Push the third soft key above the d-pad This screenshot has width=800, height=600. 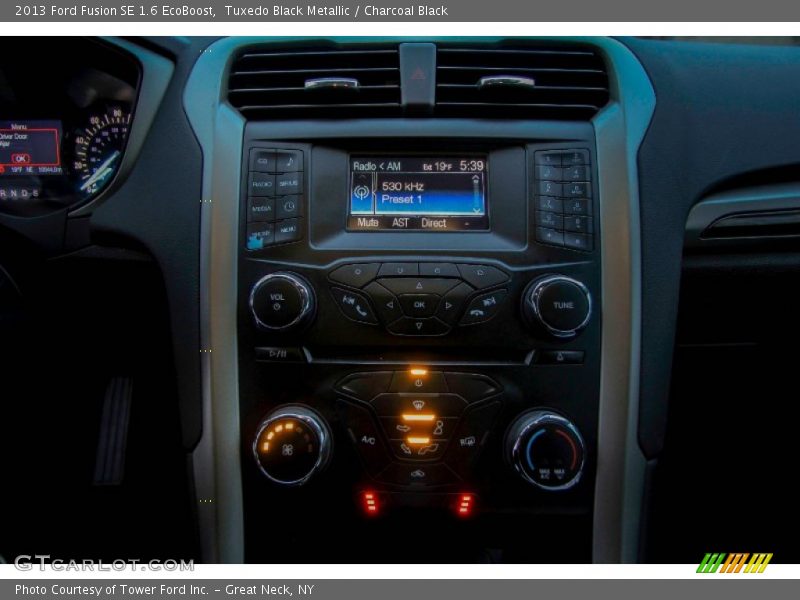[x=438, y=270]
